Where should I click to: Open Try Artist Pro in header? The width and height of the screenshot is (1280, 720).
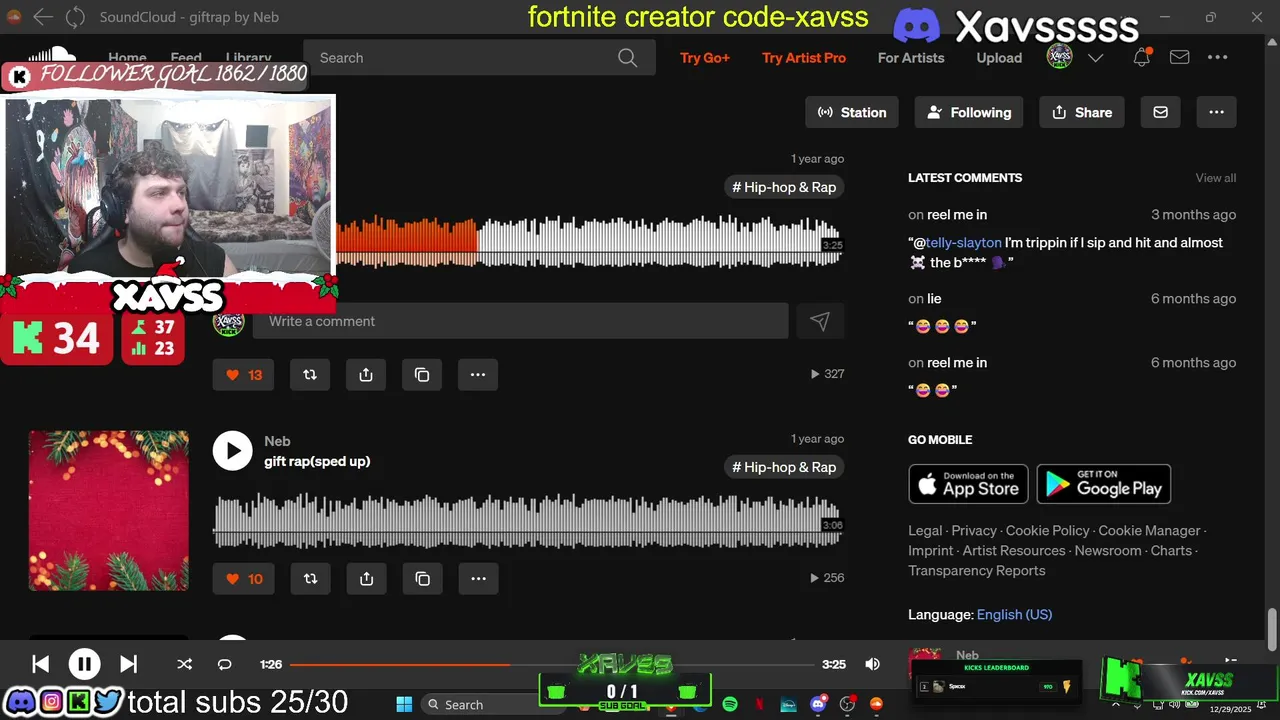[x=804, y=58]
